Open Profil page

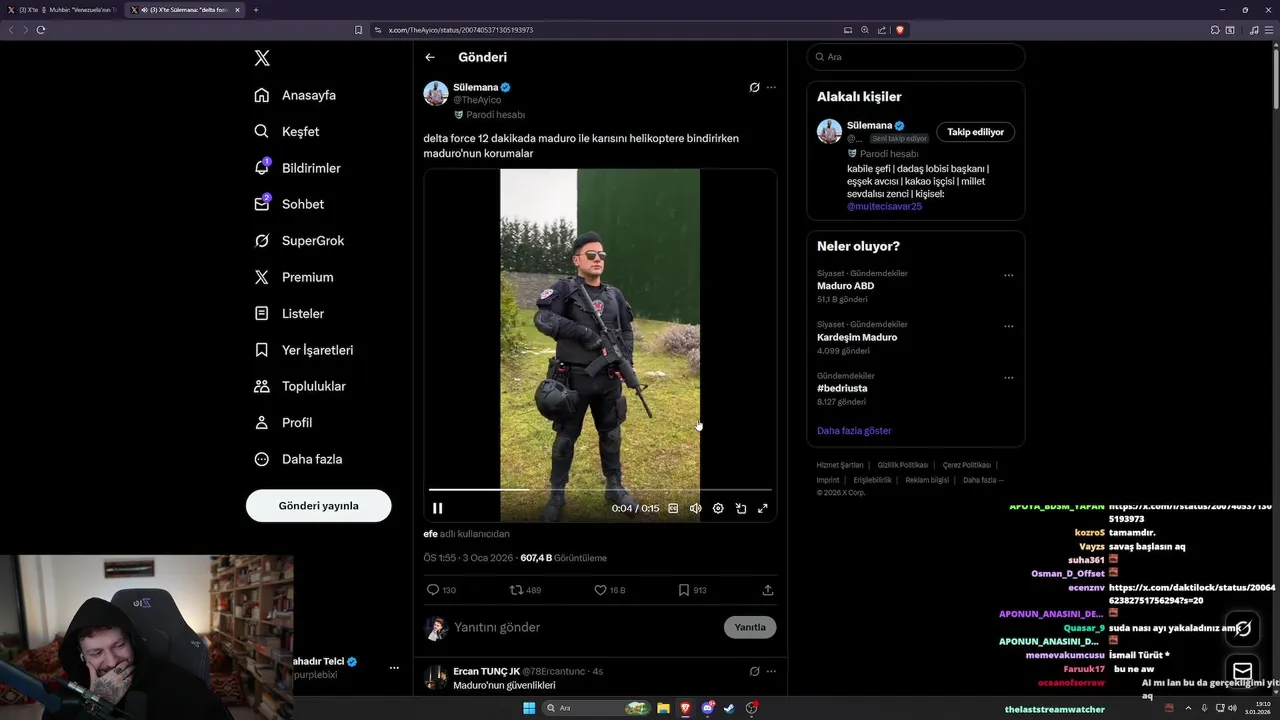pyautogui.click(x=283, y=423)
